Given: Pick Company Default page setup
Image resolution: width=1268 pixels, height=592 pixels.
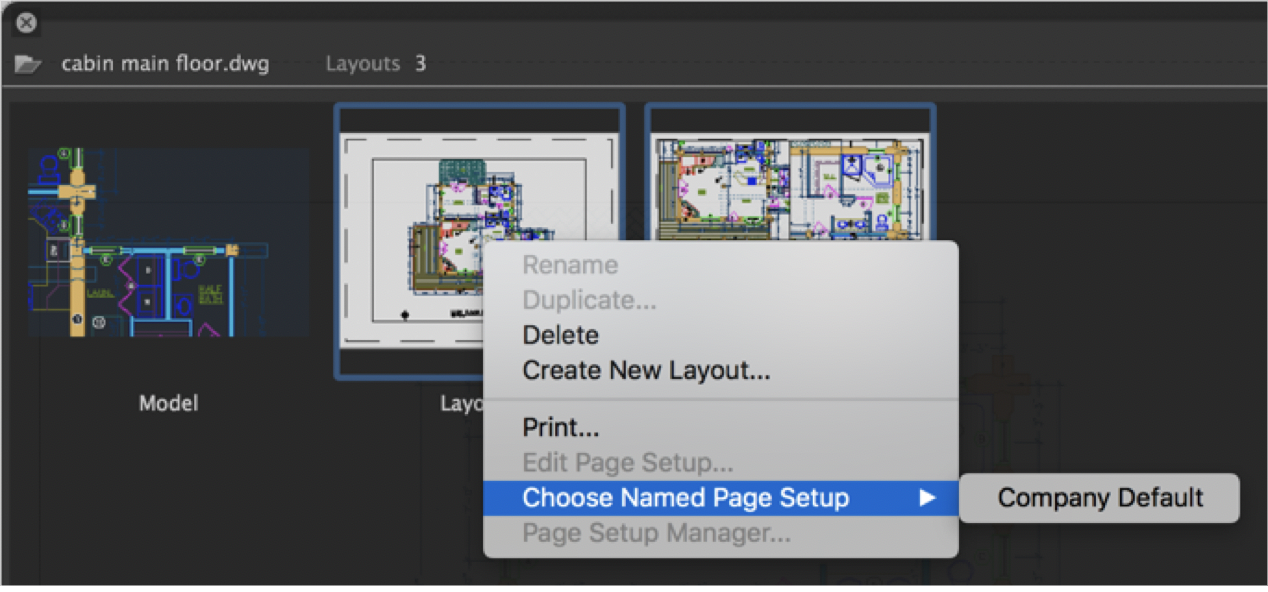Looking at the screenshot, I should coord(1100,498).
